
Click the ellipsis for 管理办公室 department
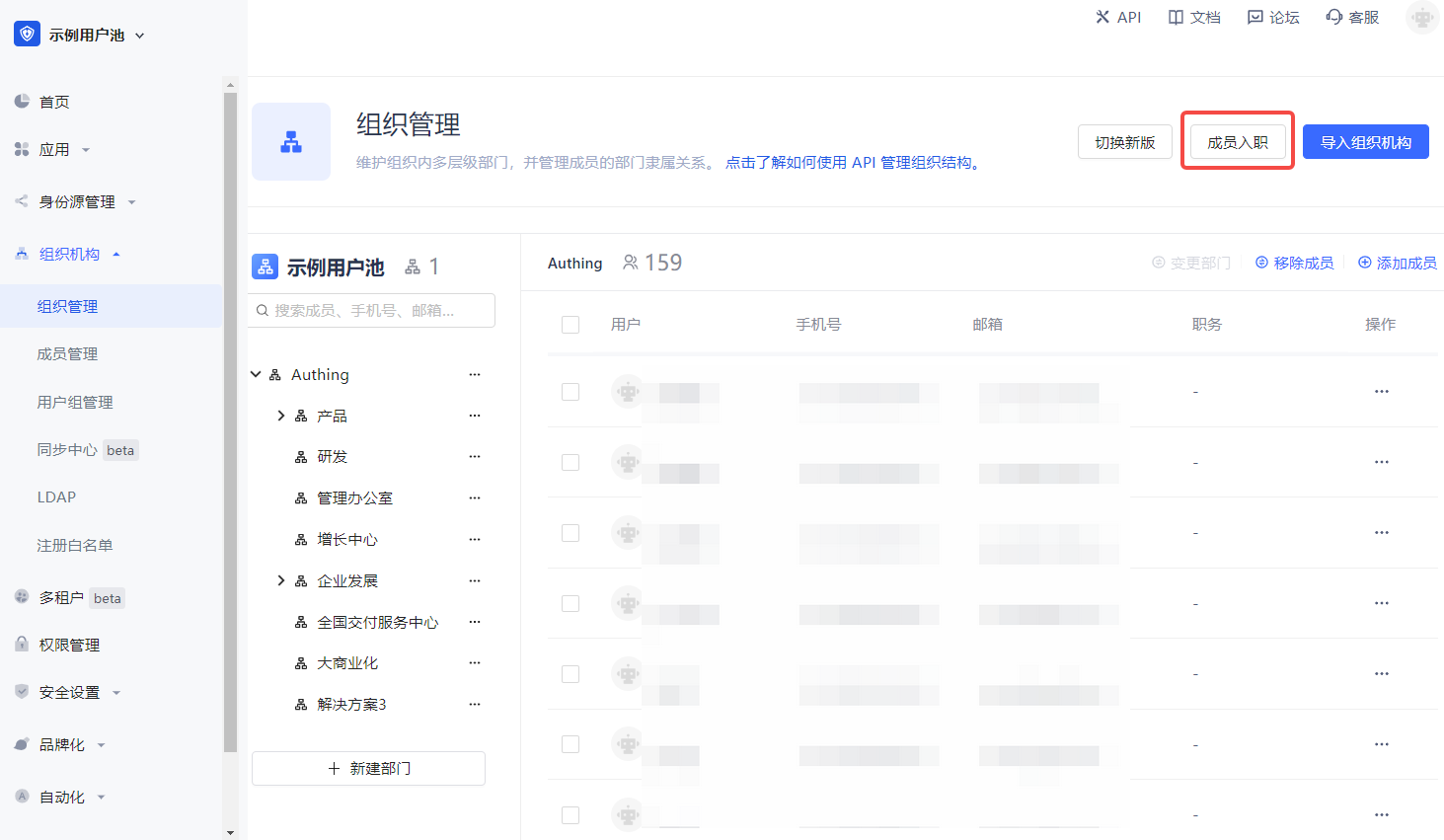[x=475, y=498]
